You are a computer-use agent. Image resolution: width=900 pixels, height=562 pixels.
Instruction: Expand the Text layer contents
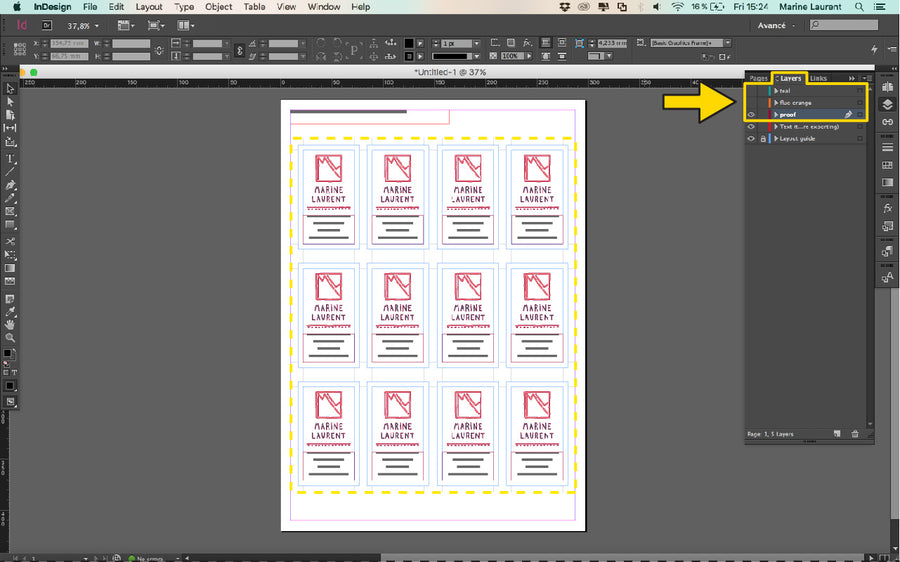776,127
